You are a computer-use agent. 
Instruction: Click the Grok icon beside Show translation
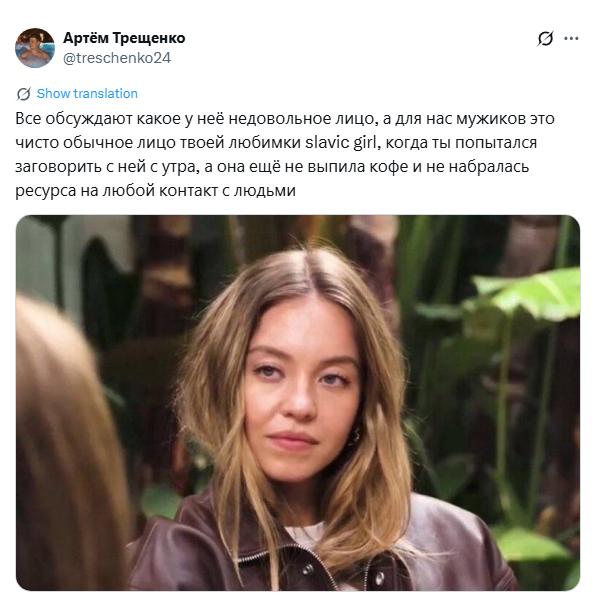click(x=23, y=94)
